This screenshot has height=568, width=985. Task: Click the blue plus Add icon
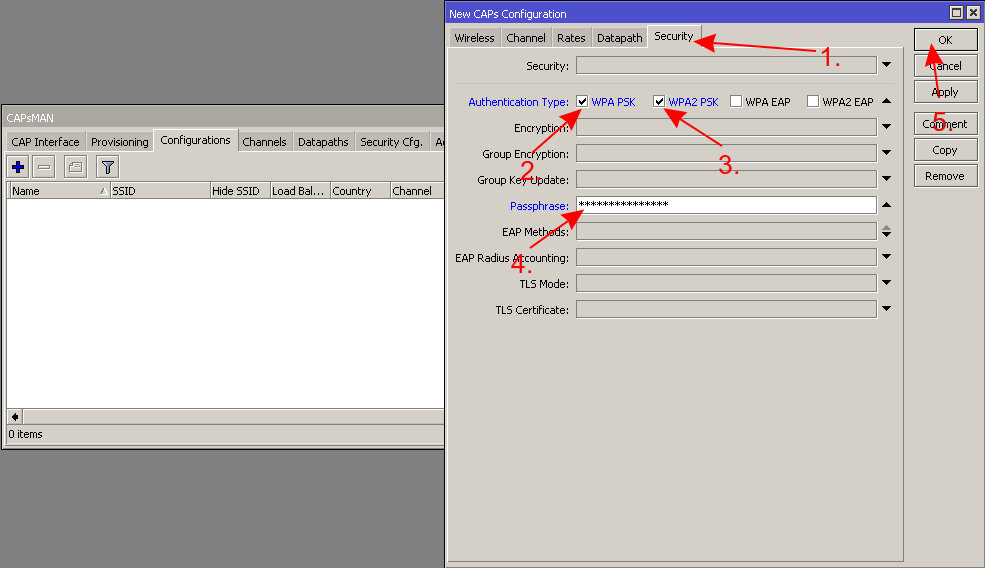18,167
